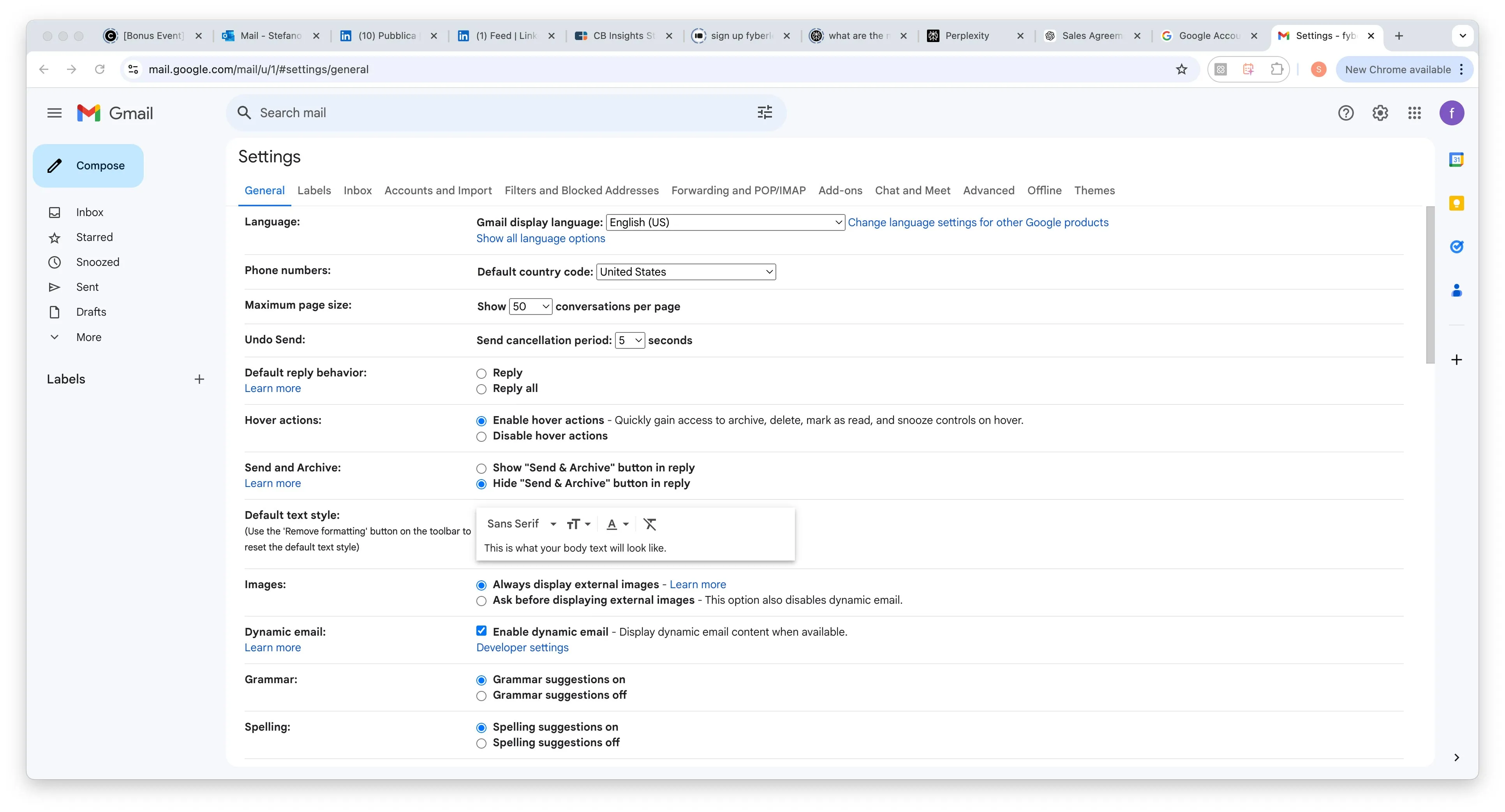This screenshot has width=1505, height=812.
Task: Open the browser Extensions puzzle icon
Action: (1277, 69)
